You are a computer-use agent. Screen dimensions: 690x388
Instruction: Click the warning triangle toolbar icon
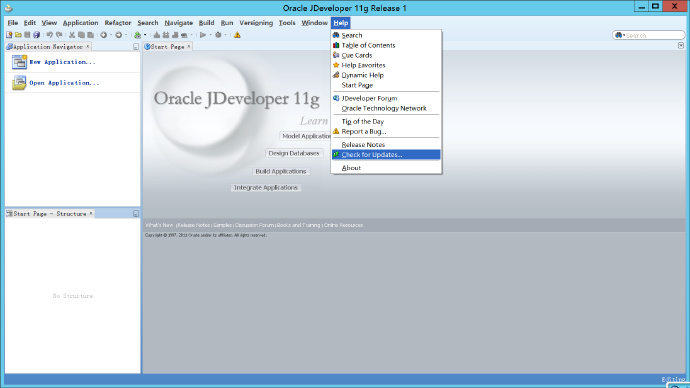click(x=237, y=35)
